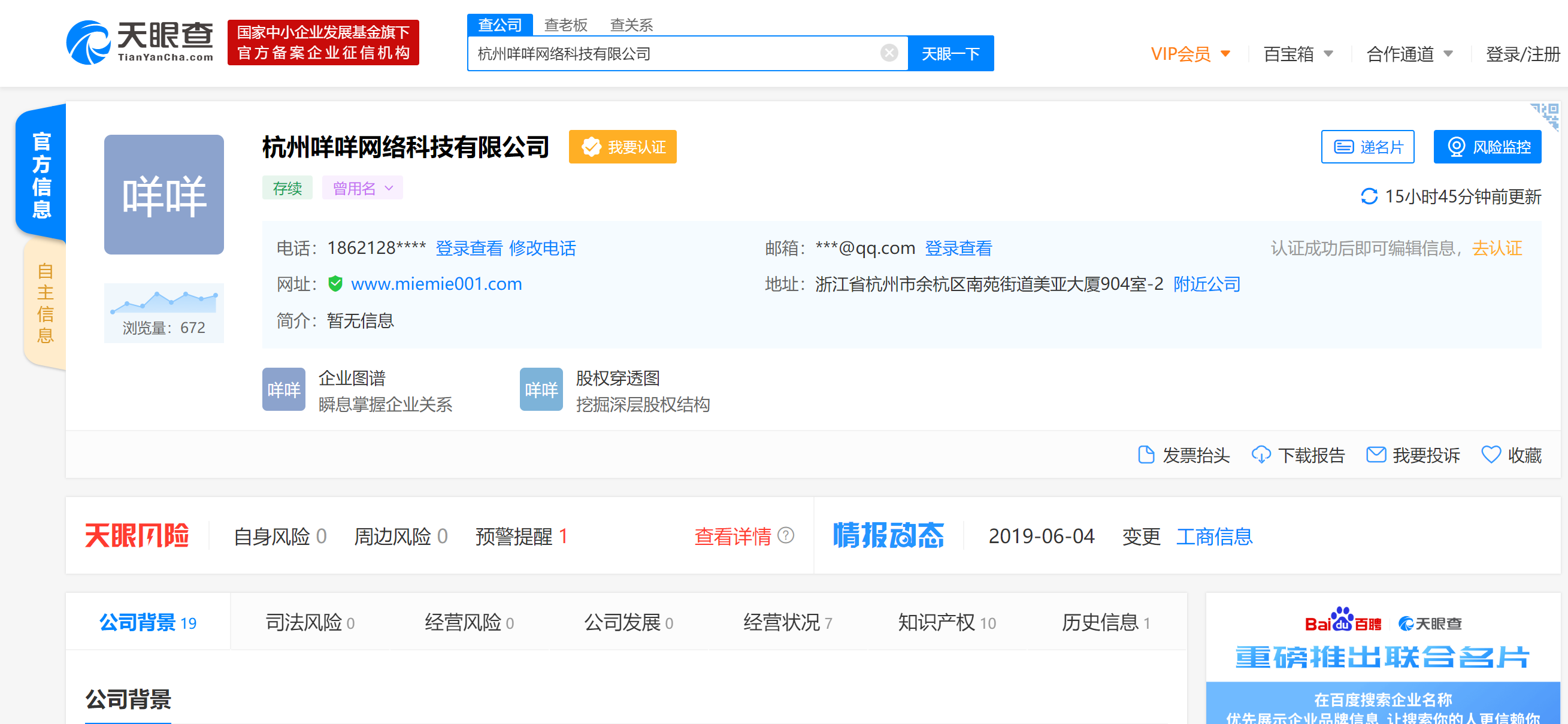Click the TianYanCha logo

point(140,43)
